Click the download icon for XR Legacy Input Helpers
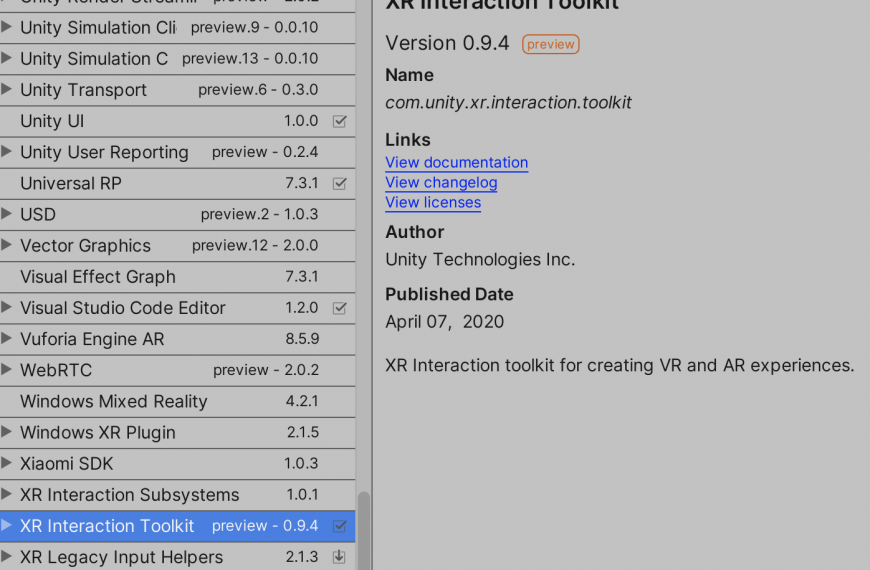The width and height of the screenshot is (870, 570). (x=339, y=557)
